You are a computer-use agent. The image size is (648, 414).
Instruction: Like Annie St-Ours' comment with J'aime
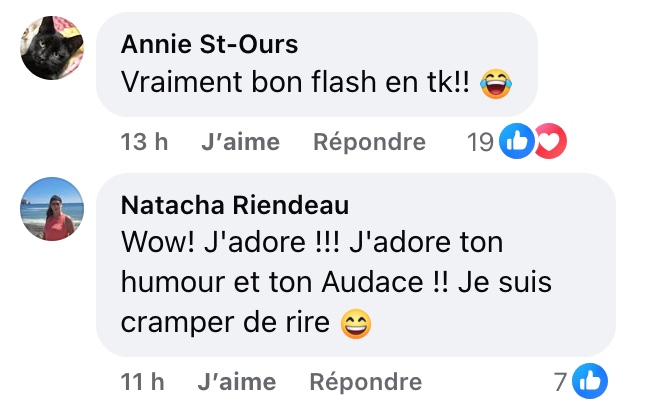tap(241, 142)
